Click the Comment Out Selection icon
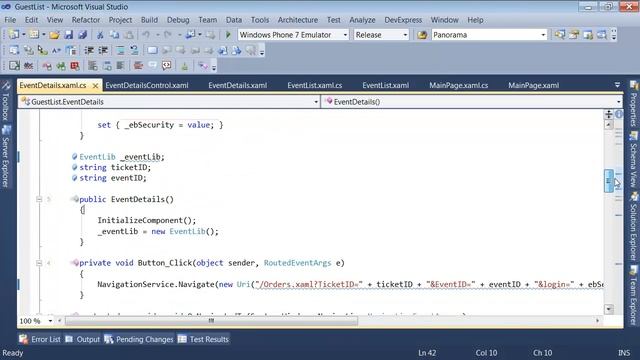640x360 pixels. point(120,51)
